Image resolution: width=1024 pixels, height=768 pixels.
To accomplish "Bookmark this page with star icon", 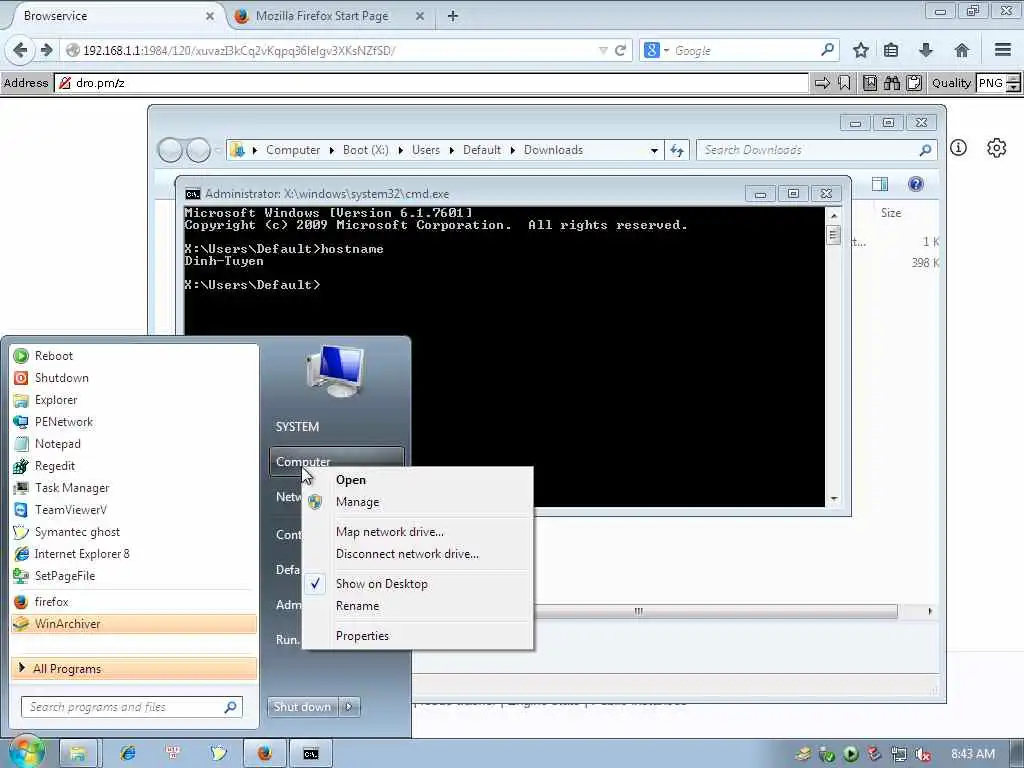I will click(861, 50).
